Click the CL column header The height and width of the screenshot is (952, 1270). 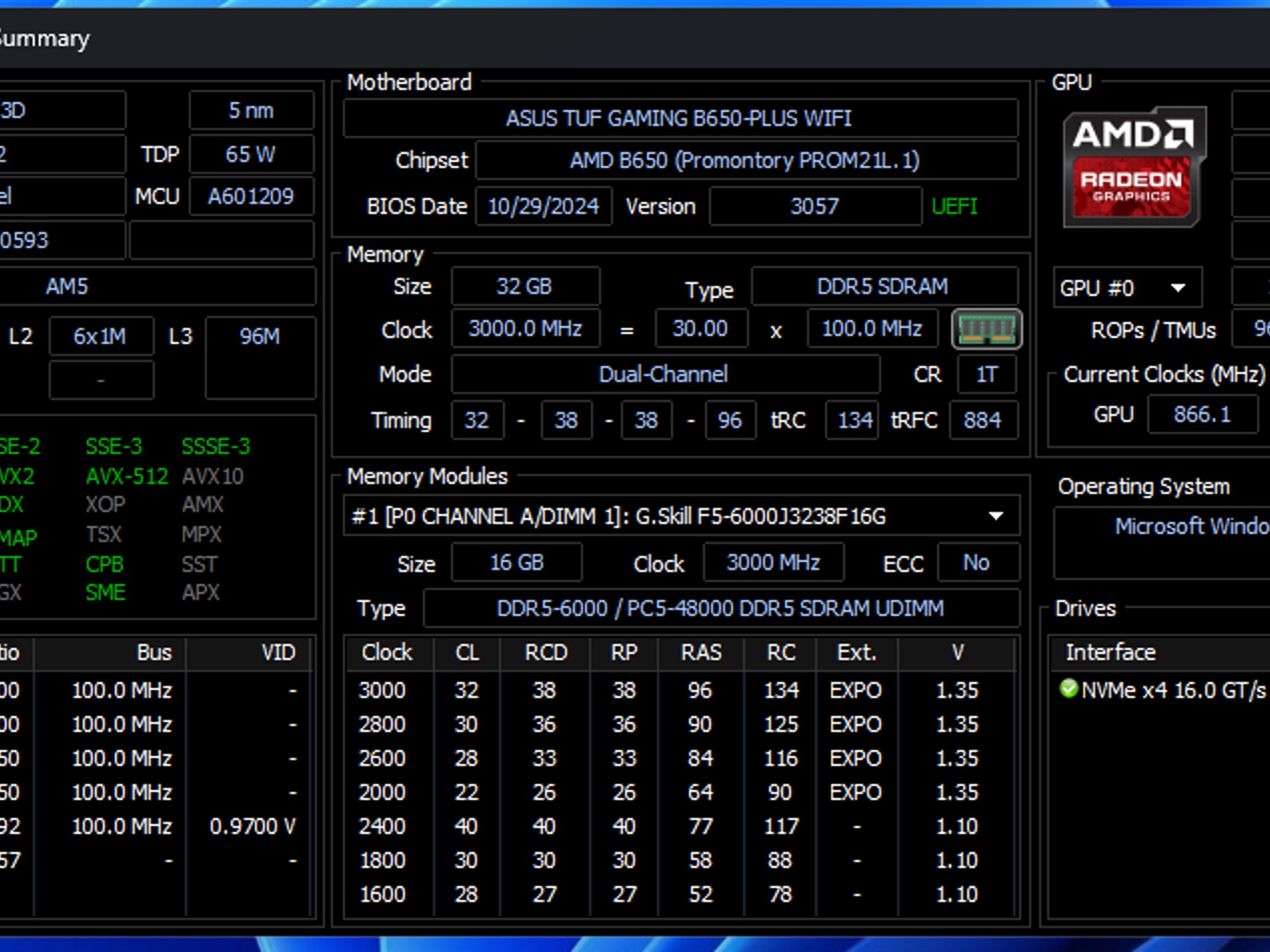pos(467,653)
